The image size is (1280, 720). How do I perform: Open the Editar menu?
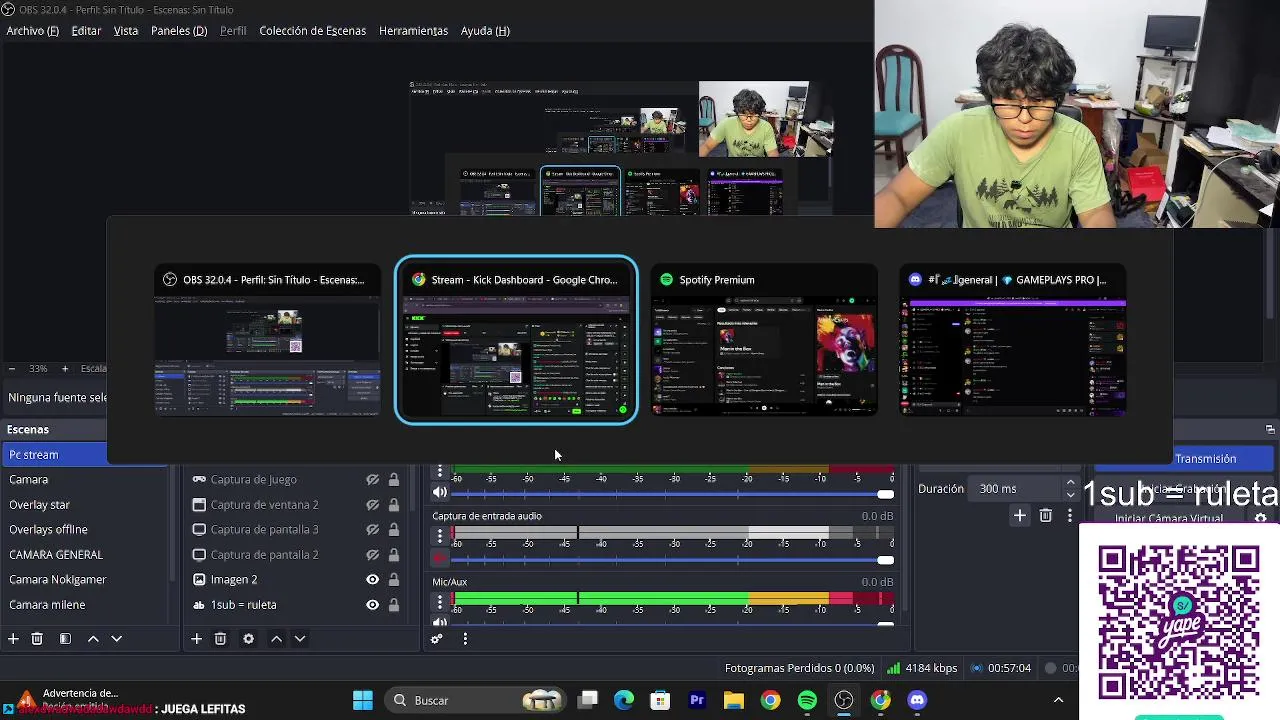click(86, 31)
